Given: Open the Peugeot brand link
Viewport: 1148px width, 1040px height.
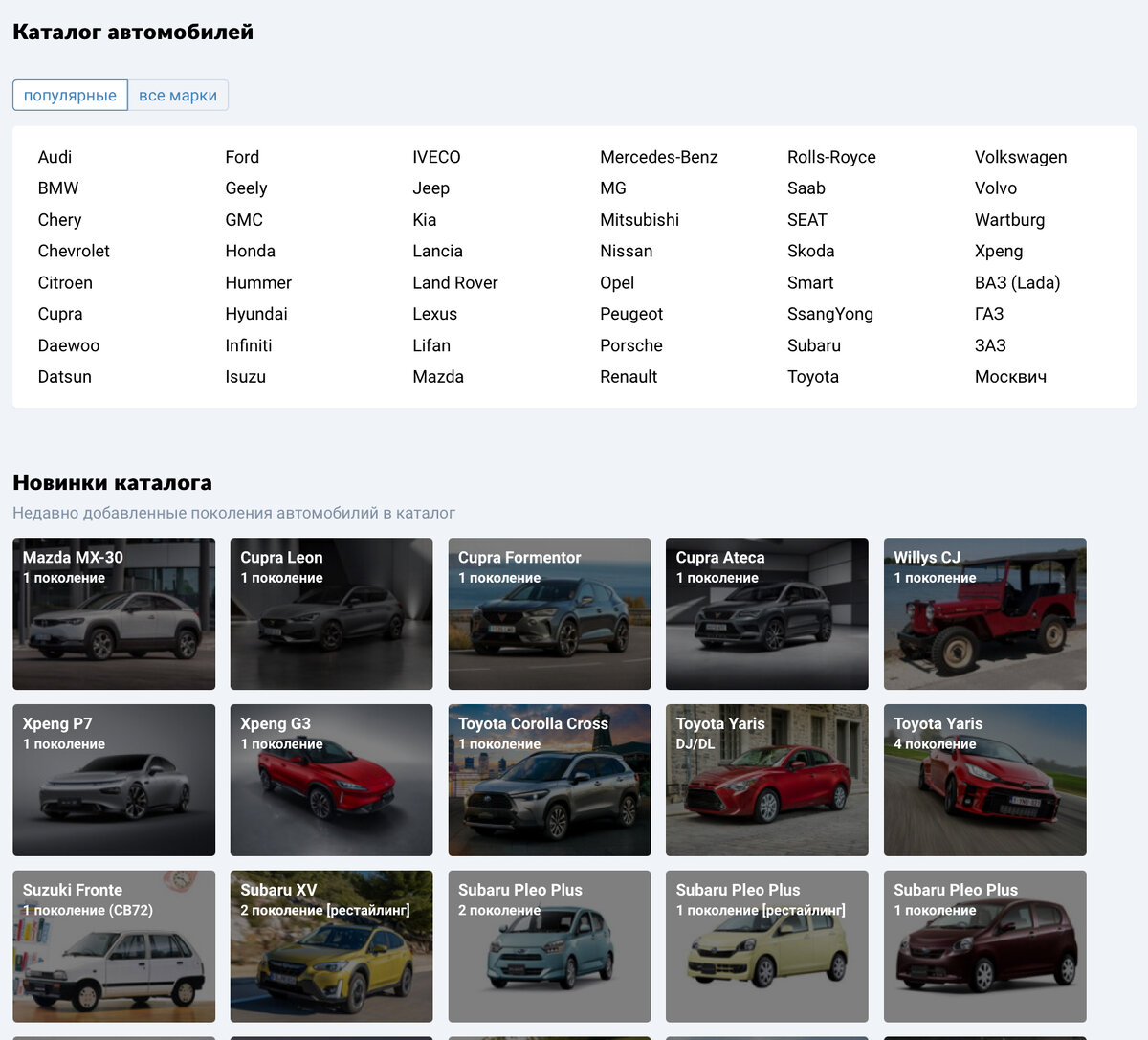Looking at the screenshot, I should tap(631, 314).
